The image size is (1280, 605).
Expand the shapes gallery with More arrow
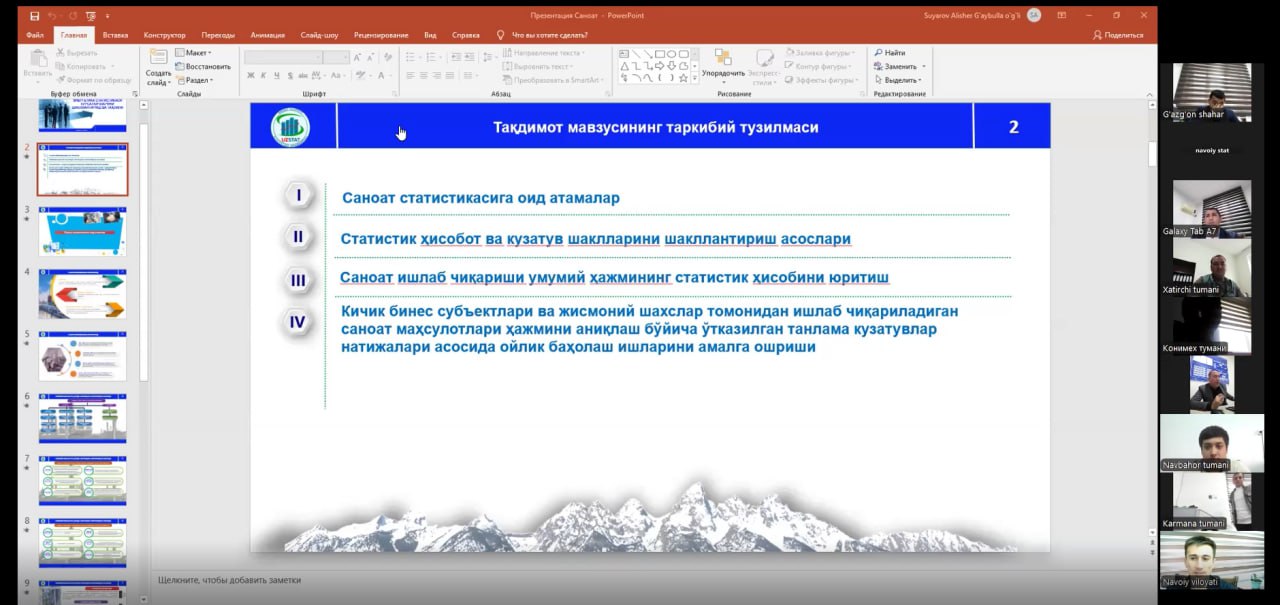coord(695,78)
